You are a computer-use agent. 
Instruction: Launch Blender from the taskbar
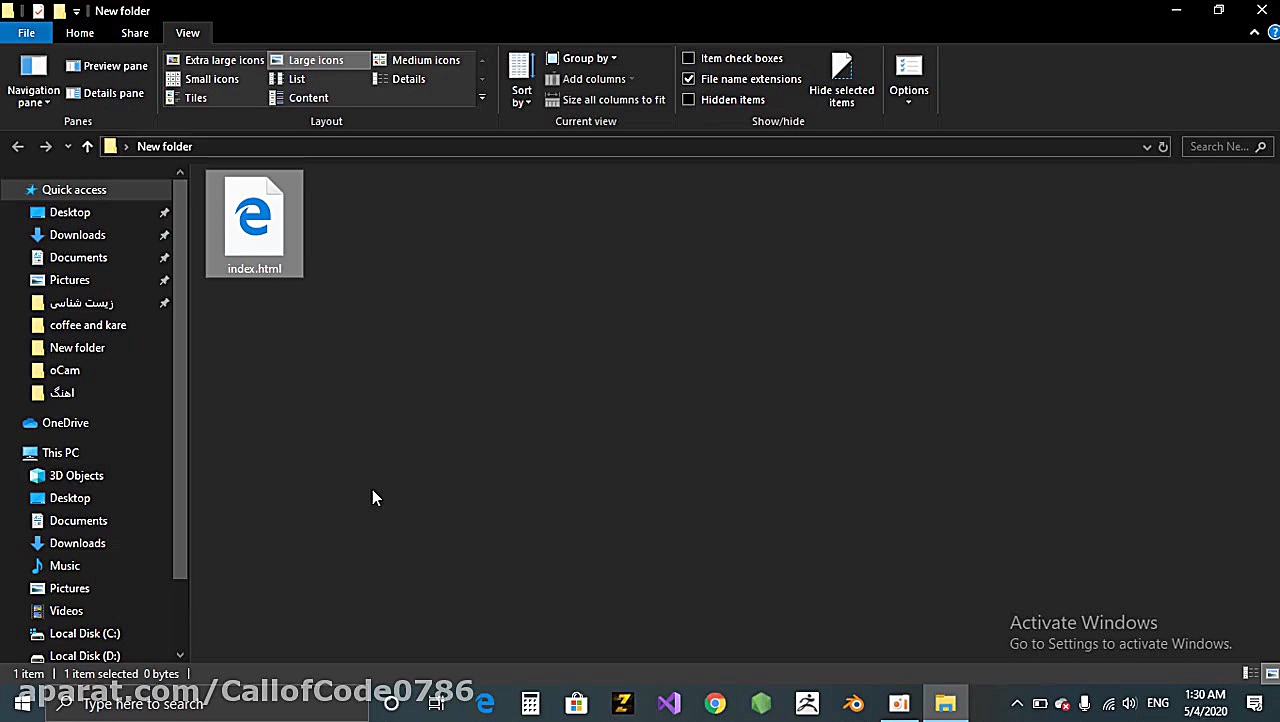(x=853, y=704)
